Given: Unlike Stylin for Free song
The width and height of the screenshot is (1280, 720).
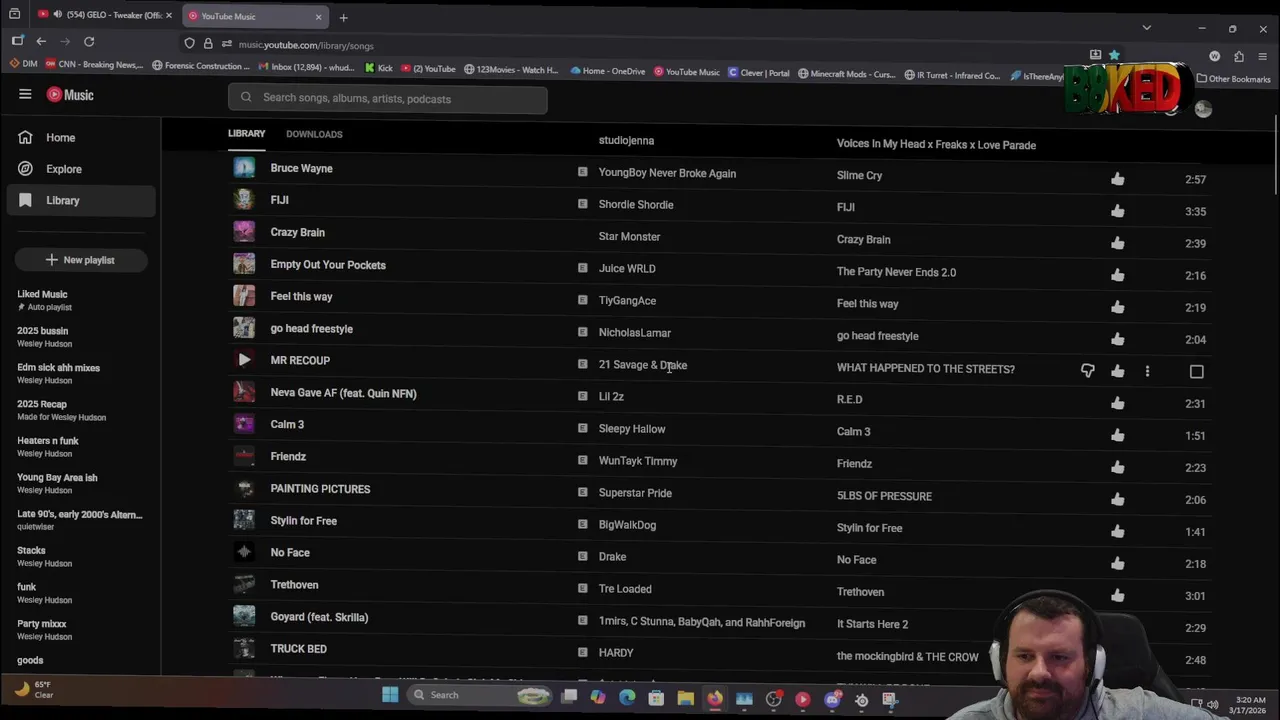Looking at the screenshot, I should [x=1117, y=531].
